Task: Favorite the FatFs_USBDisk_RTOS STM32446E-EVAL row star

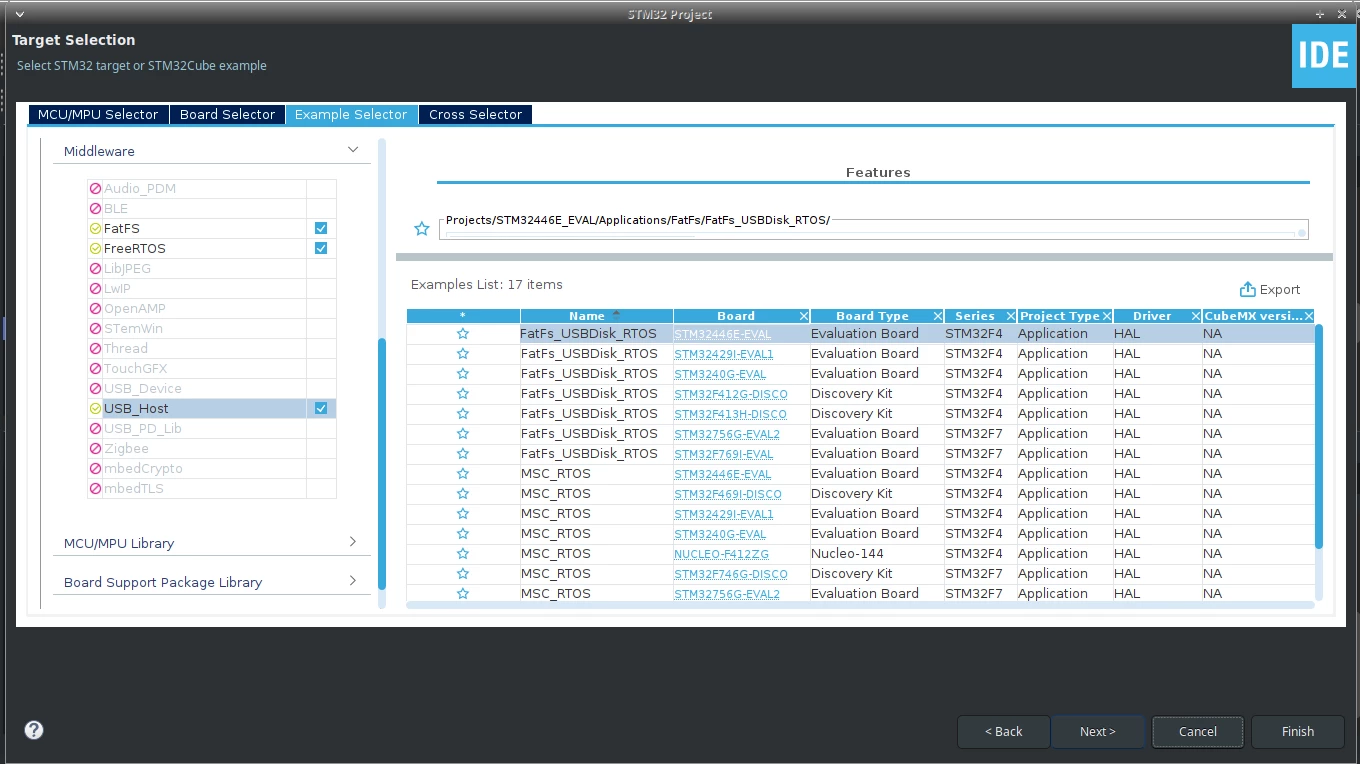Action: click(463, 334)
